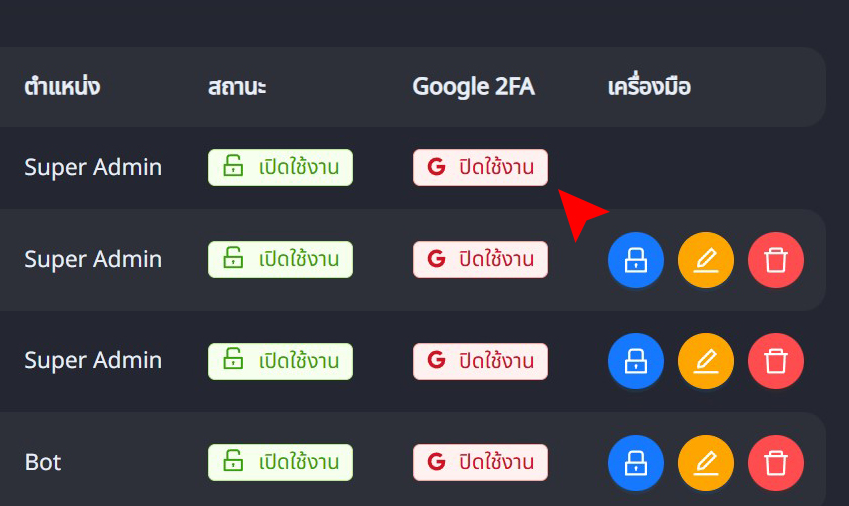The height and width of the screenshot is (506, 849).
Task: Toggle Google 2FA ปิดใช้งาน for Bot
Action: [x=480, y=462]
